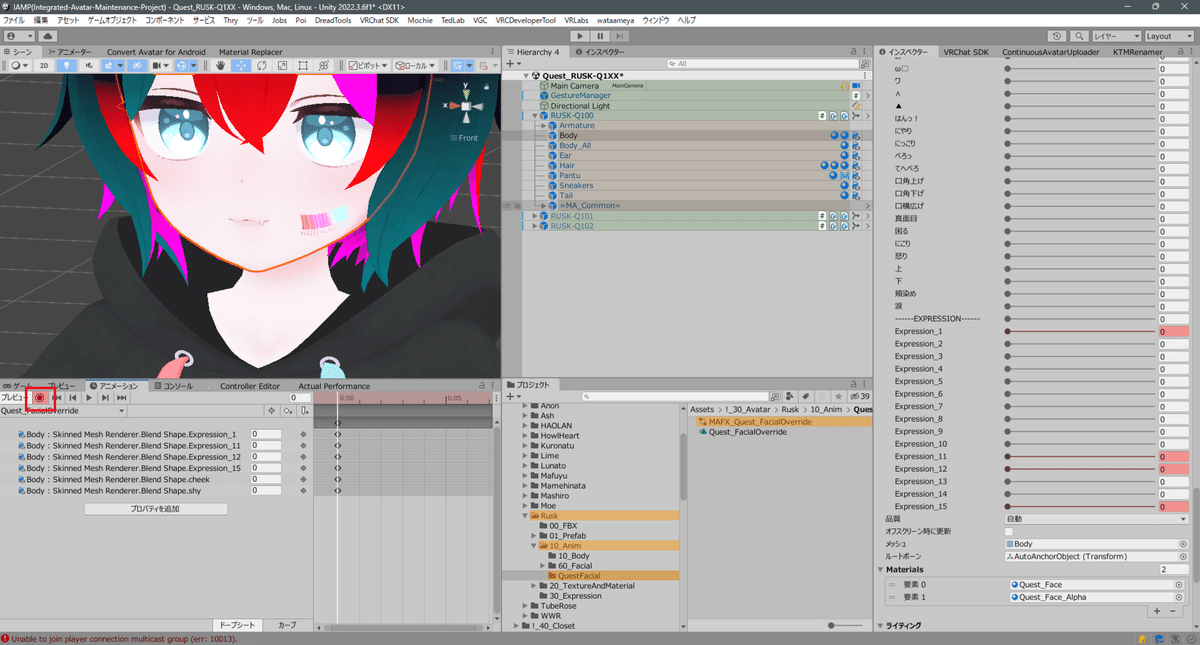Open the レイヤー layers dropdown
The width and height of the screenshot is (1200, 645).
point(1116,36)
